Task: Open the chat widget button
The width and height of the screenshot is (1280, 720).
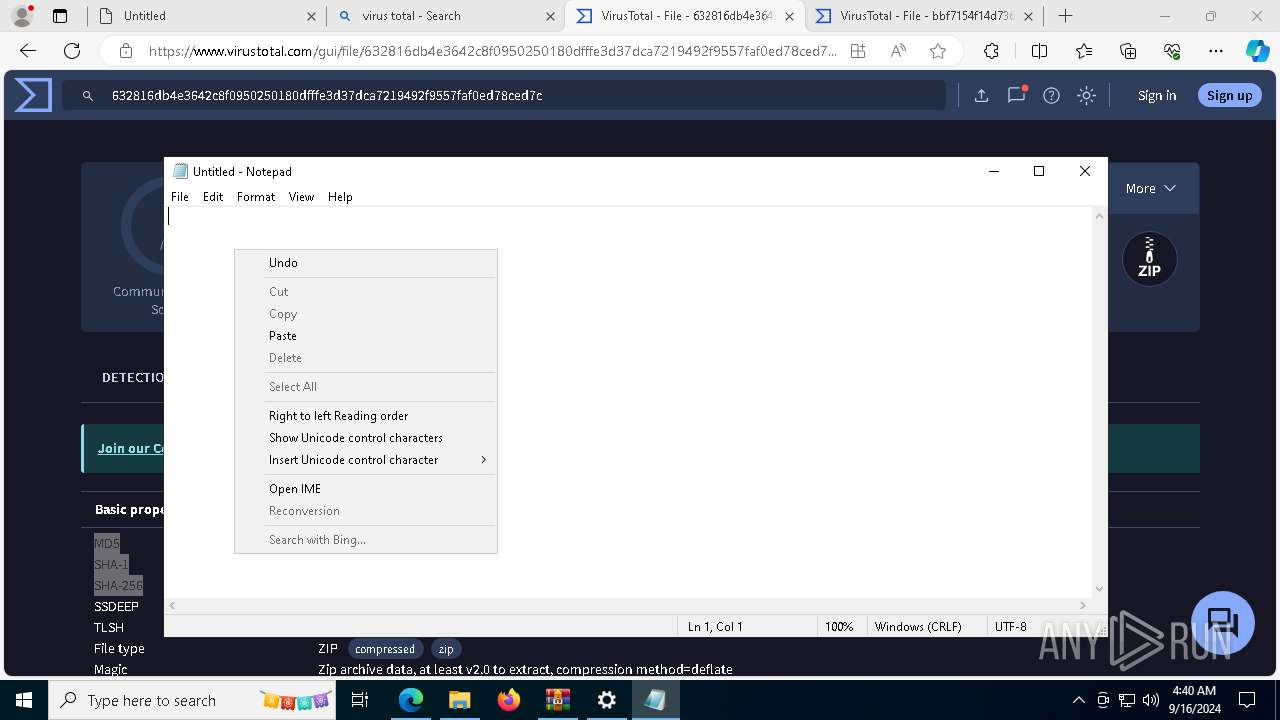Action: [x=1223, y=622]
